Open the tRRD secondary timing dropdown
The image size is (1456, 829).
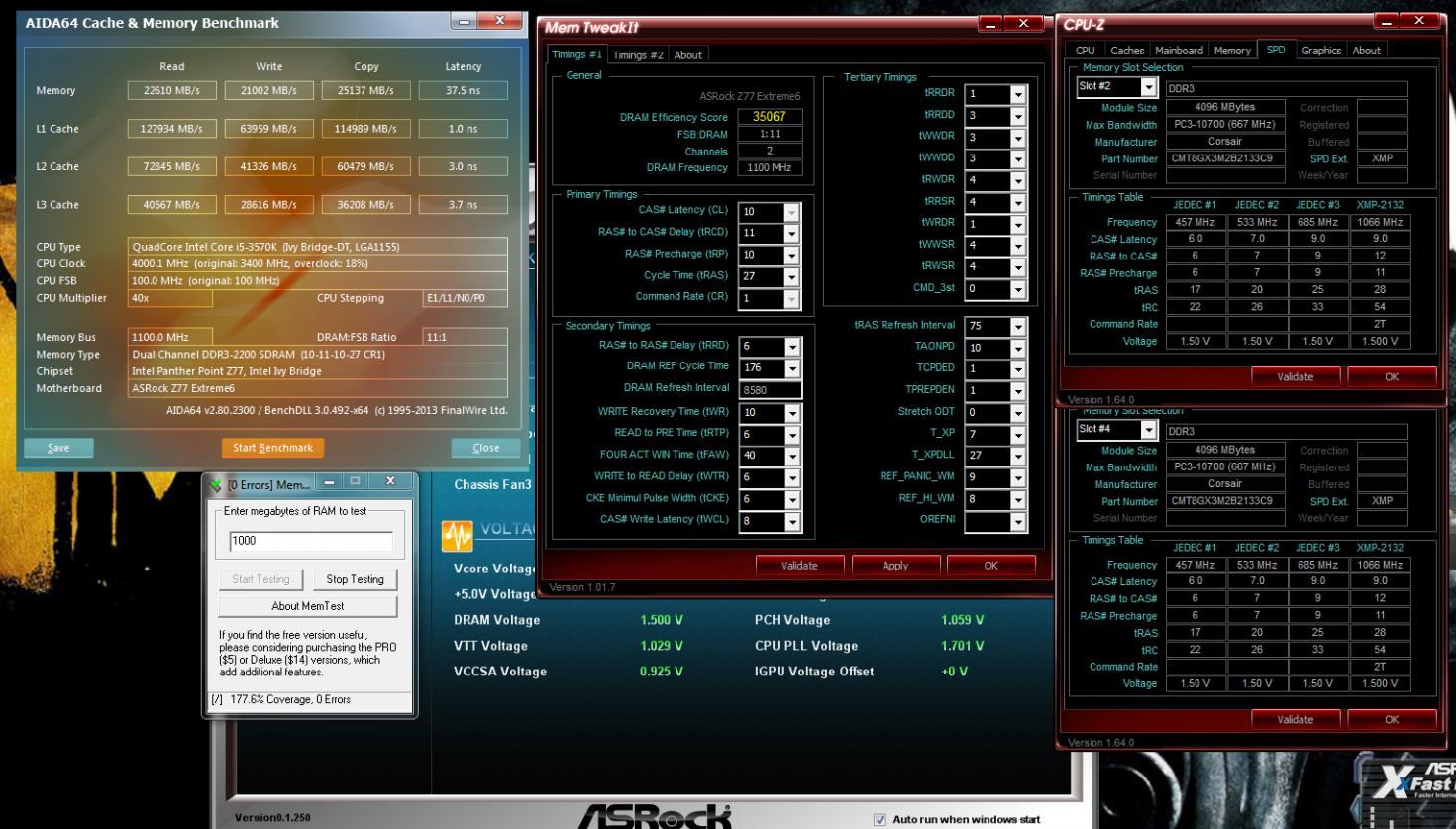(x=792, y=347)
